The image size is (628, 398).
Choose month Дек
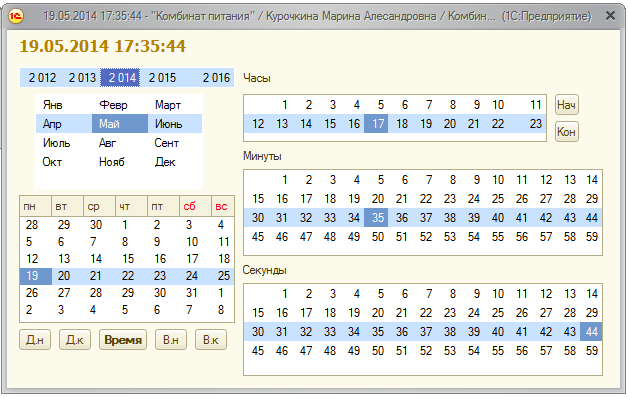click(165, 162)
